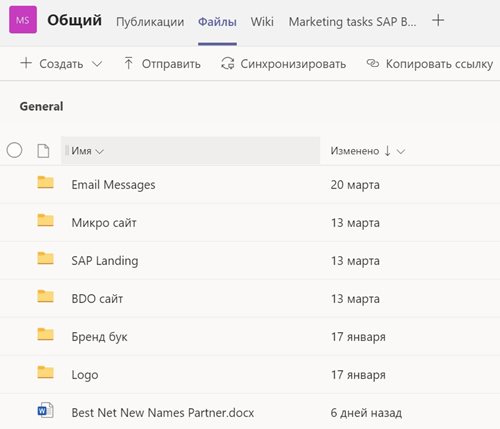Click the Синхронизировать sync icon
Viewport: 500px width, 429px height.
[x=228, y=64]
